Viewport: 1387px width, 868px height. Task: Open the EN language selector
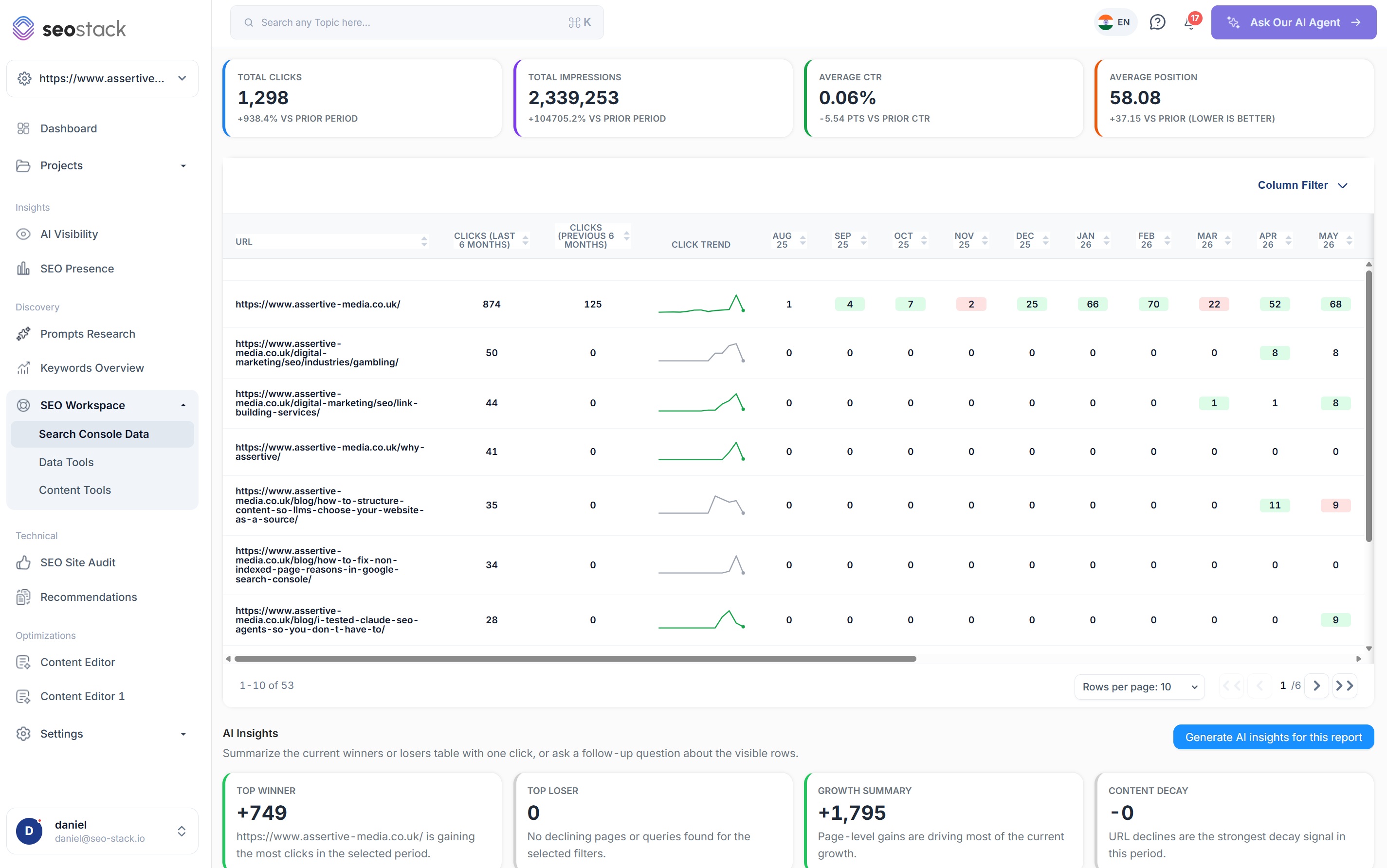point(1114,22)
